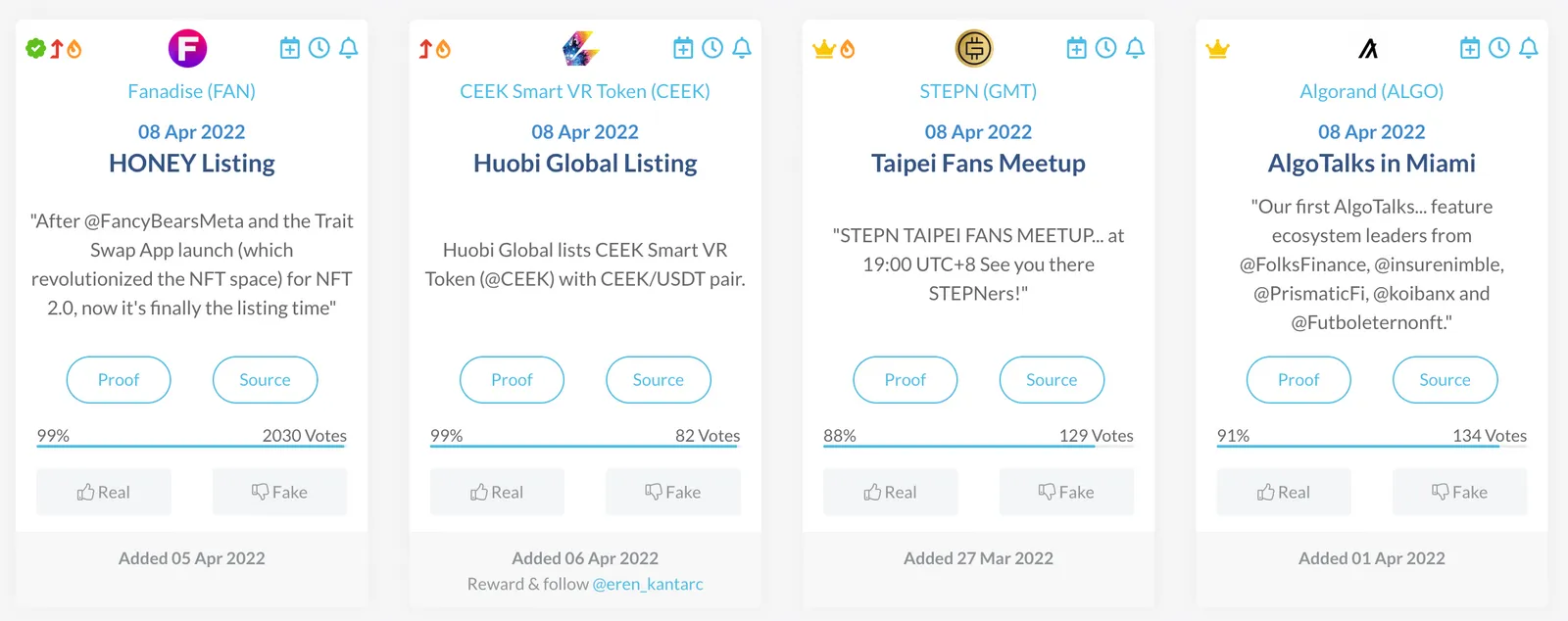Screen dimensions: 1568x621
Task: Click the Fanadise pink F logo
Action: coord(187,48)
